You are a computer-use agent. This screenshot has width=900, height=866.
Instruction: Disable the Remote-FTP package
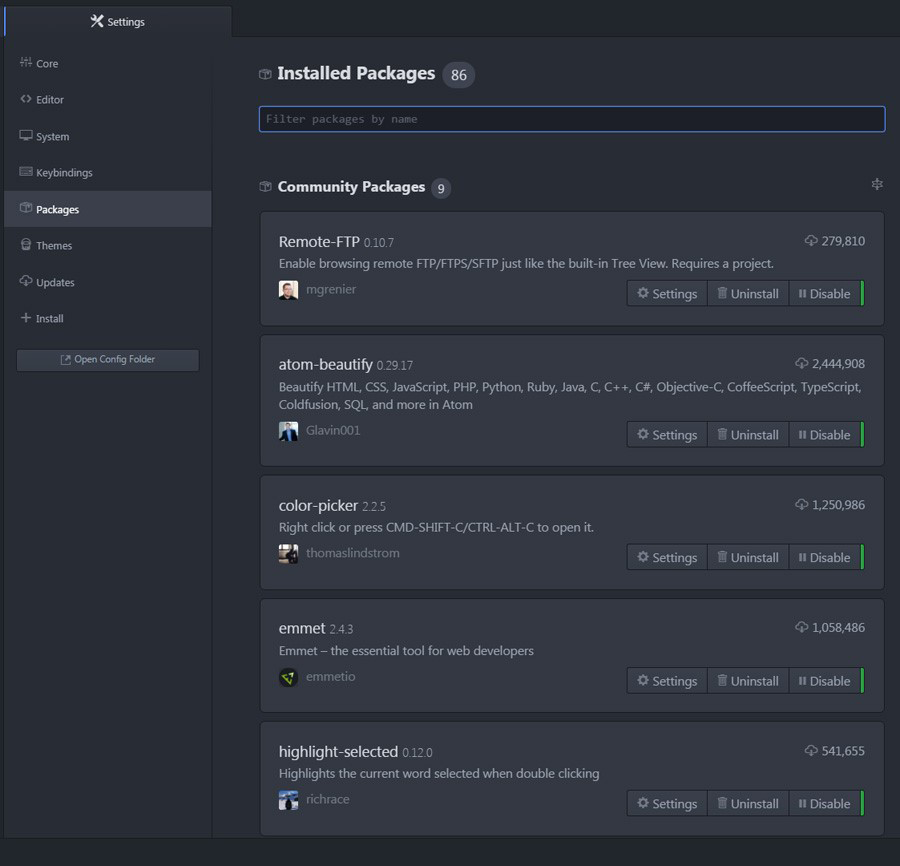(x=825, y=293)
